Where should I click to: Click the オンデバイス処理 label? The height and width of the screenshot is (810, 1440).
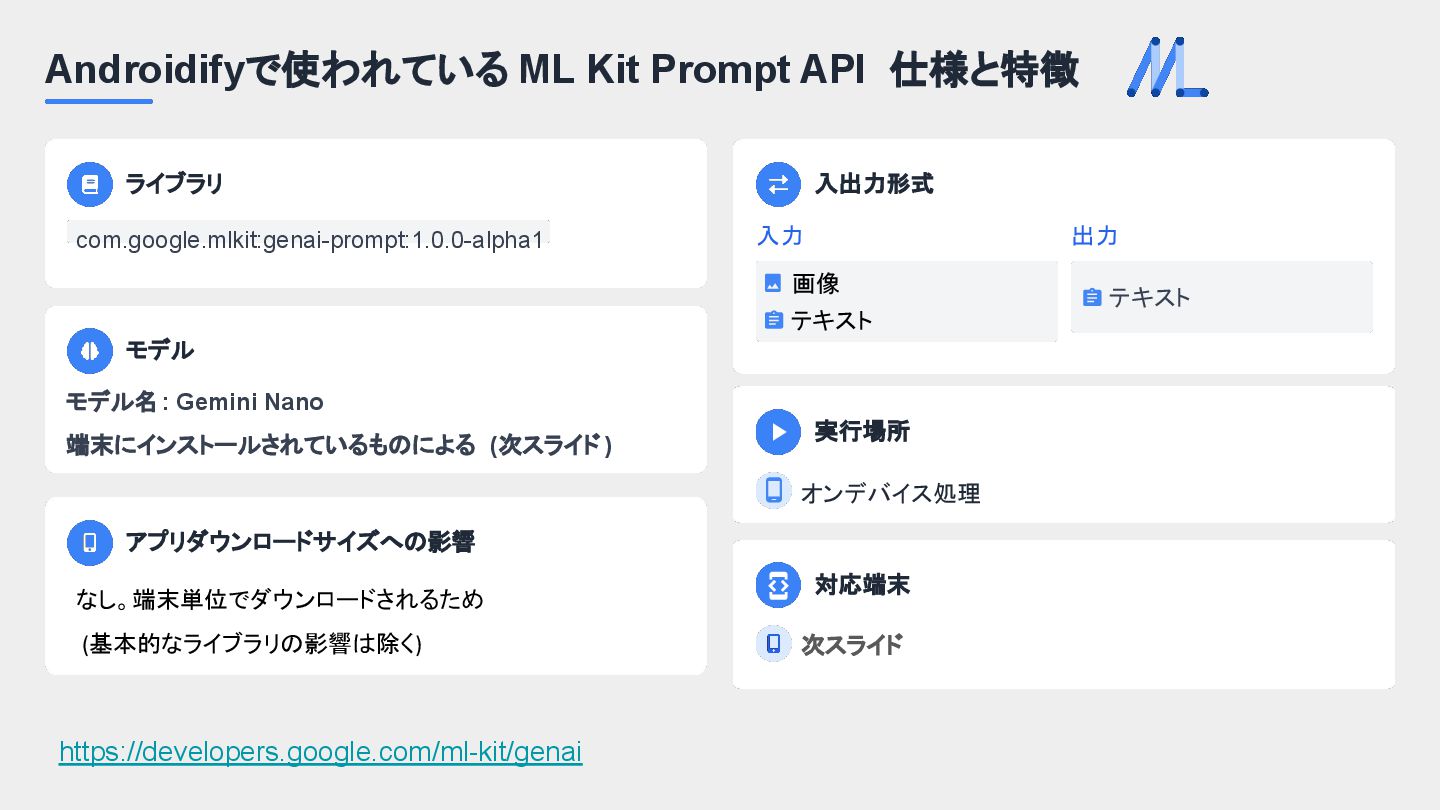point(890,493)
